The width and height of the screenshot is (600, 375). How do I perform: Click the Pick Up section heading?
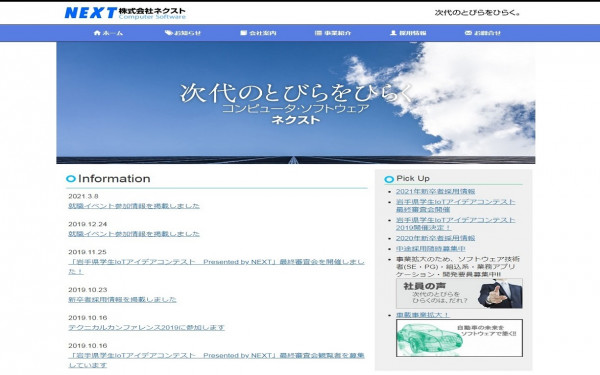point(413,178)
